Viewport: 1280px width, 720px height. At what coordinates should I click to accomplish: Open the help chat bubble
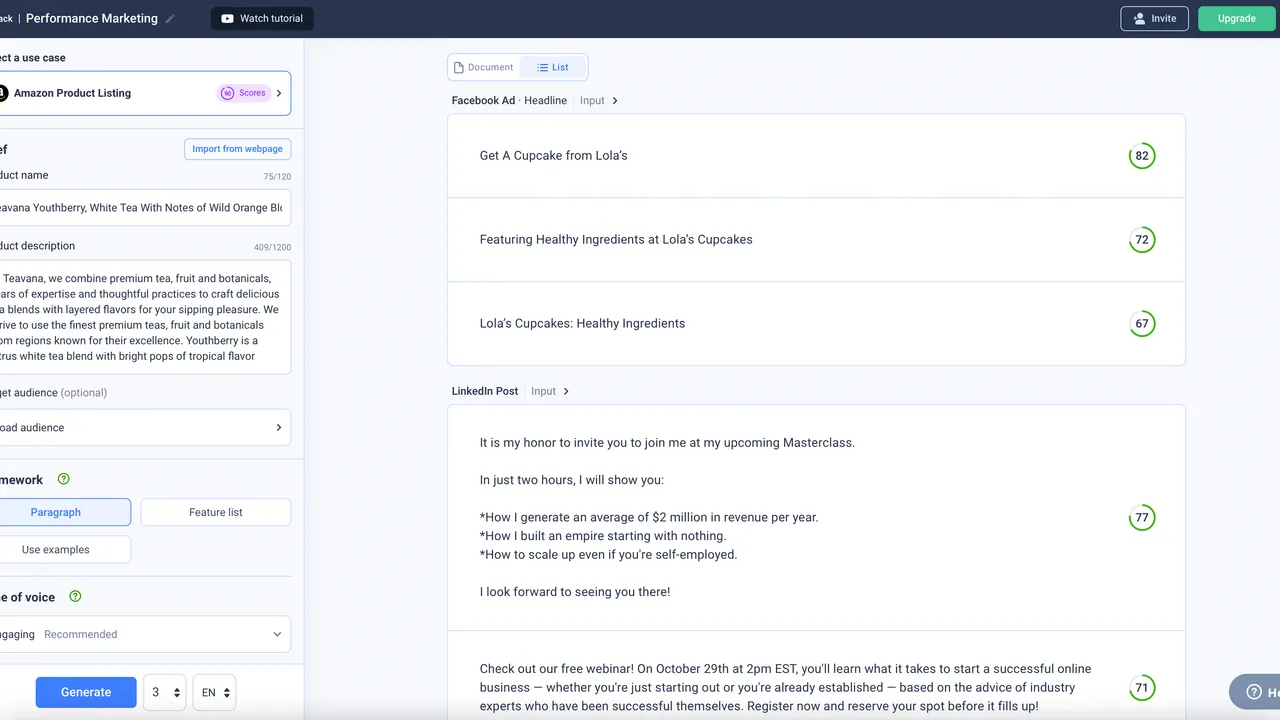pyautogui.click(x=1256, y=692)
